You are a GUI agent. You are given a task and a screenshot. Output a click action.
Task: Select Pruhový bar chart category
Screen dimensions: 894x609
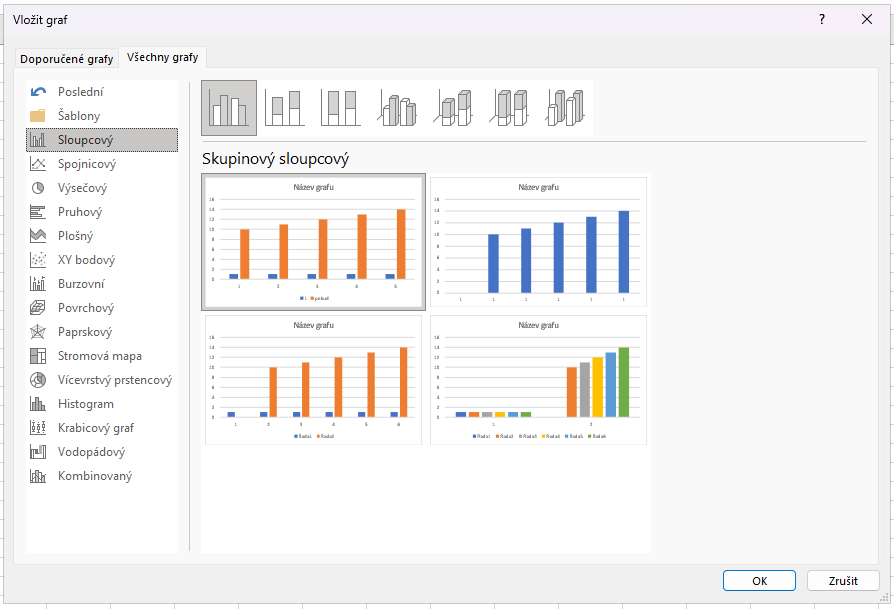80,212
